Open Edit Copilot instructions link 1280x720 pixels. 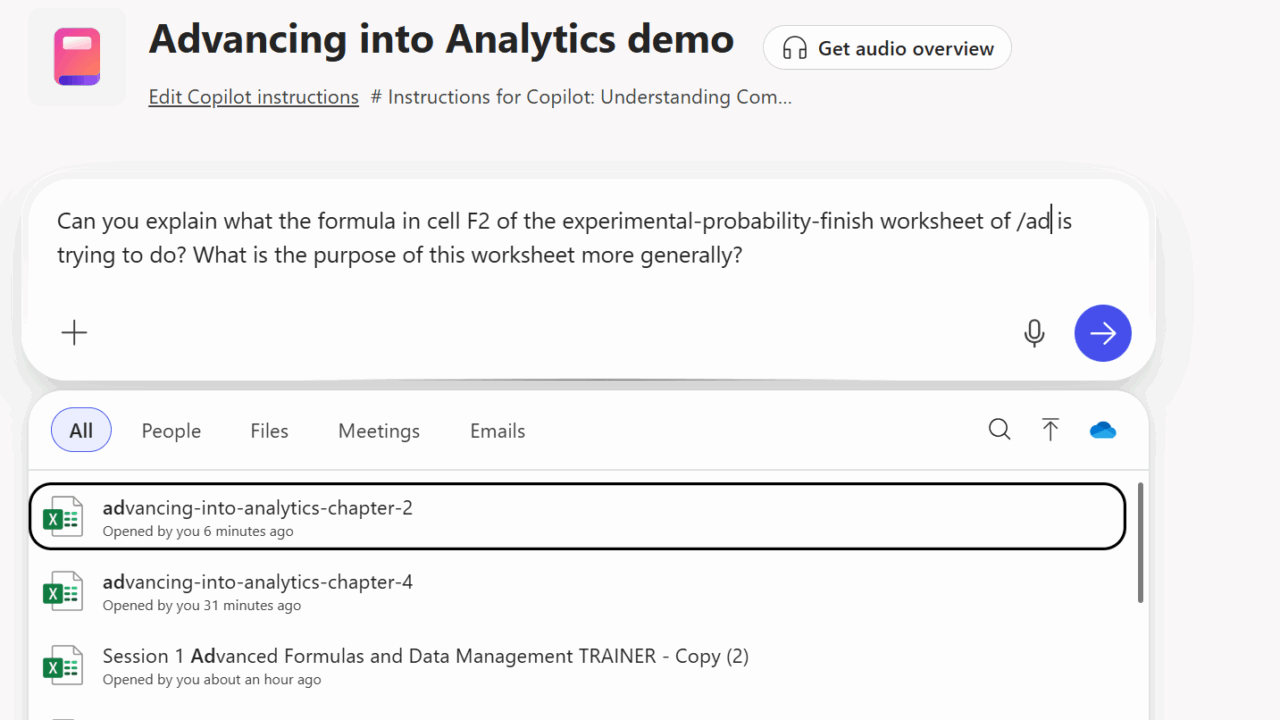click(x=253, y=97)
